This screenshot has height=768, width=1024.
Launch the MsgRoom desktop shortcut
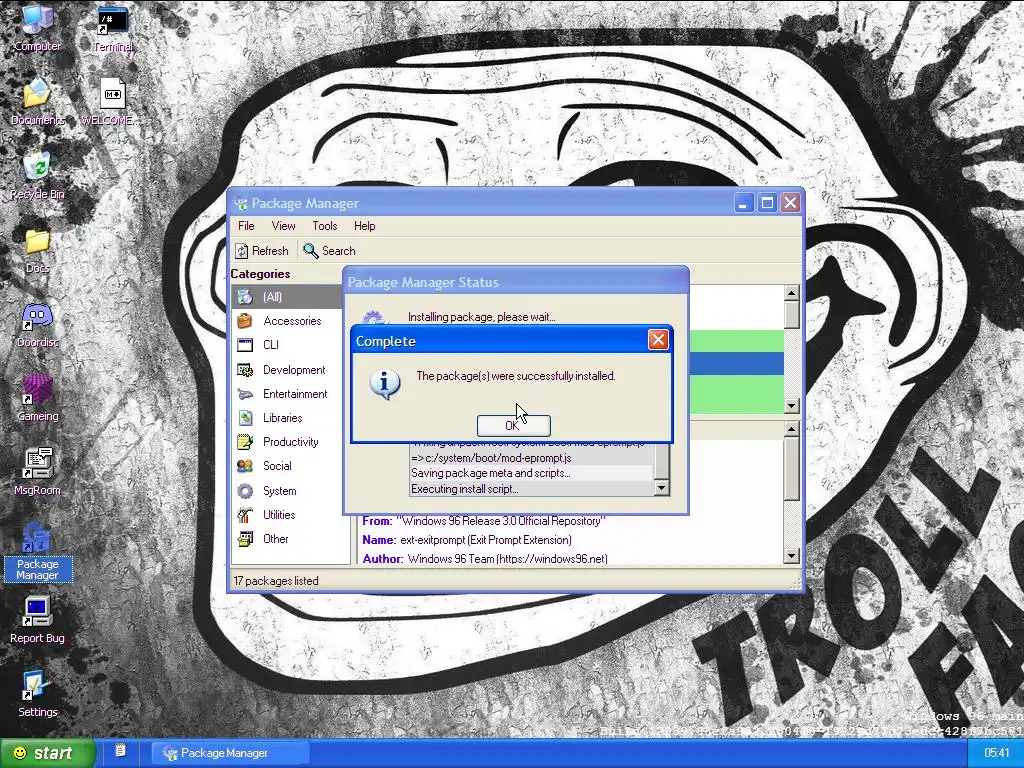37,472
